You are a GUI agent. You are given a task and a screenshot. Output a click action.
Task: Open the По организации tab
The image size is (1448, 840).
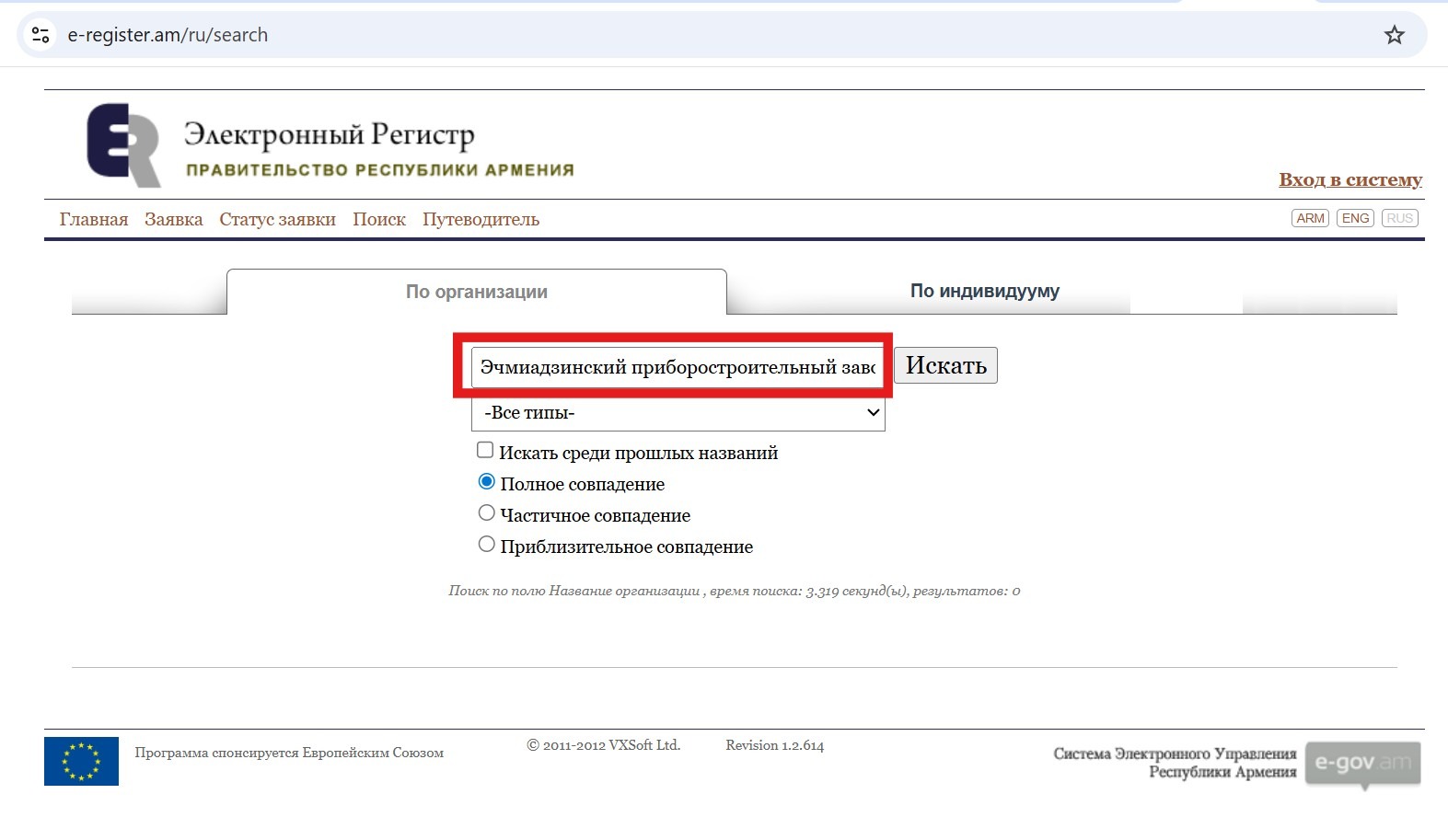(476, 293)
